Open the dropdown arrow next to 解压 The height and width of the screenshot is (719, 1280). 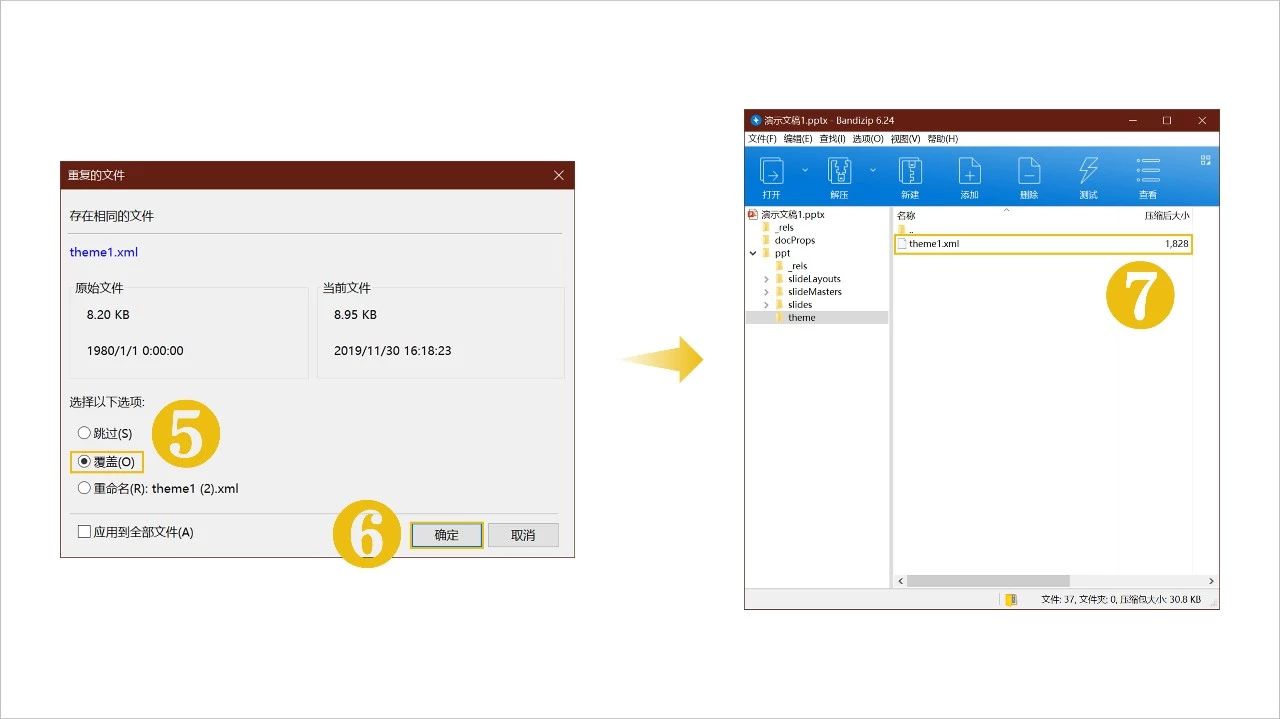(873, 170)
